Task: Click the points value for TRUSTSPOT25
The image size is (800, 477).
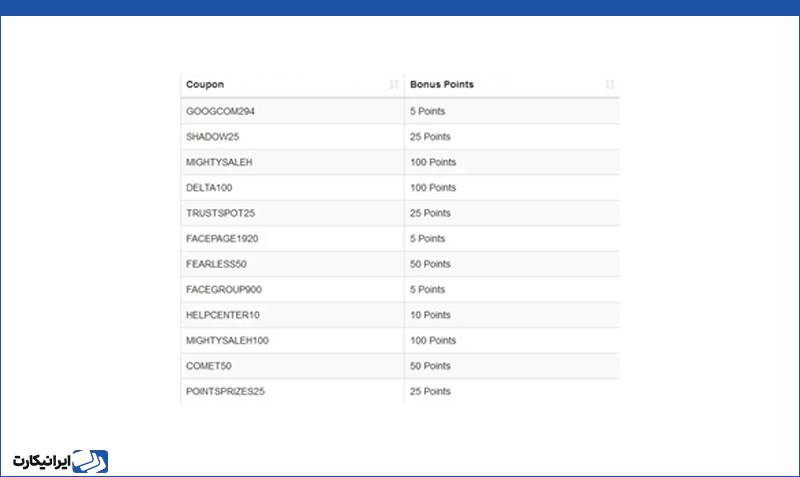Action: [430, 213]
